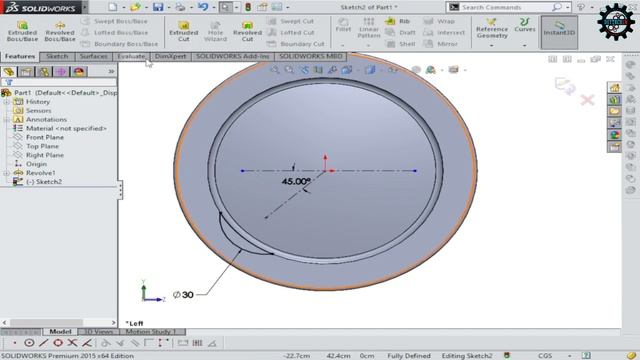Click the Undo icon
This screenshot has height=360, width=640.
[x=203, y=7]
